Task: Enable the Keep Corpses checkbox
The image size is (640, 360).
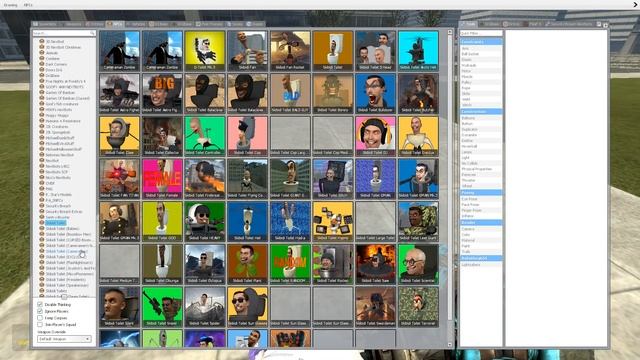Action: point(40,318)
